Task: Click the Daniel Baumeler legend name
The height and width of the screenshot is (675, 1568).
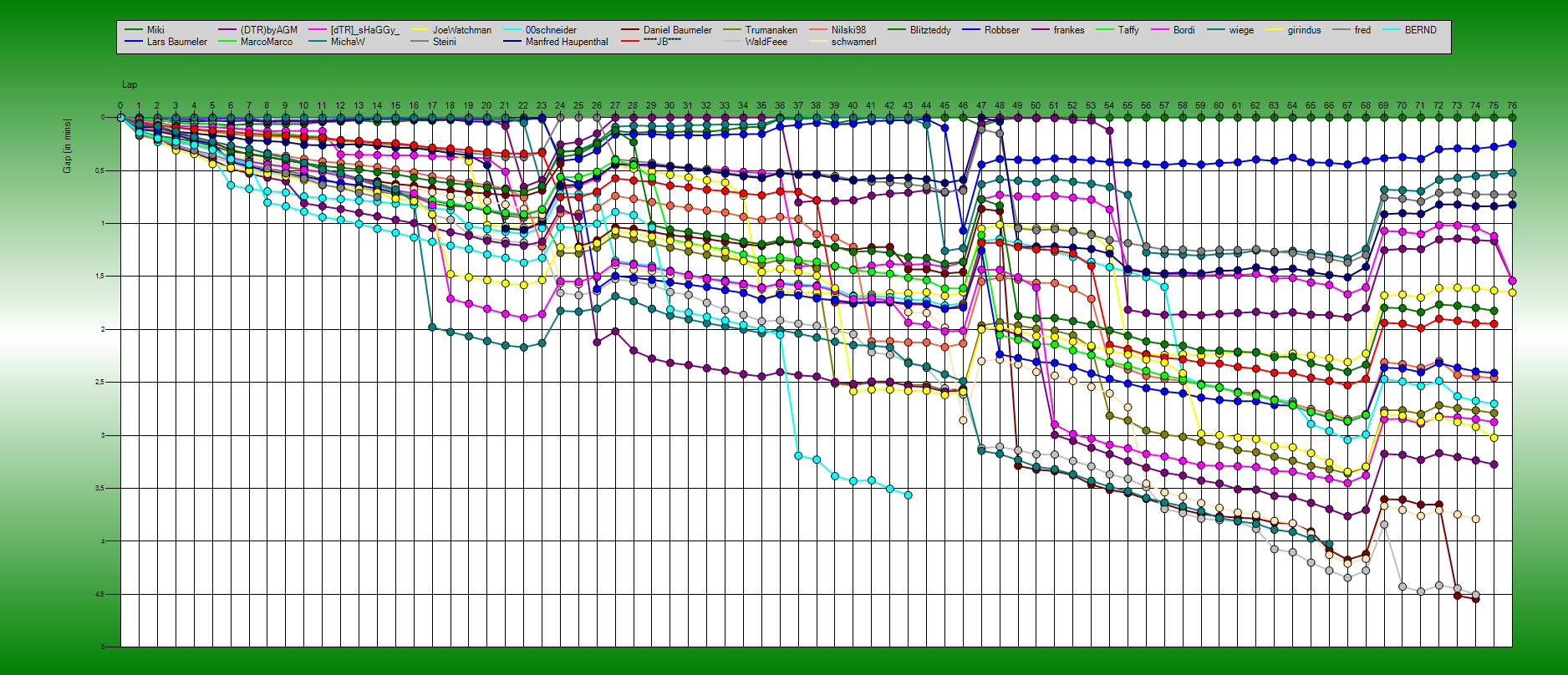Action: click(x=678, y=30)
